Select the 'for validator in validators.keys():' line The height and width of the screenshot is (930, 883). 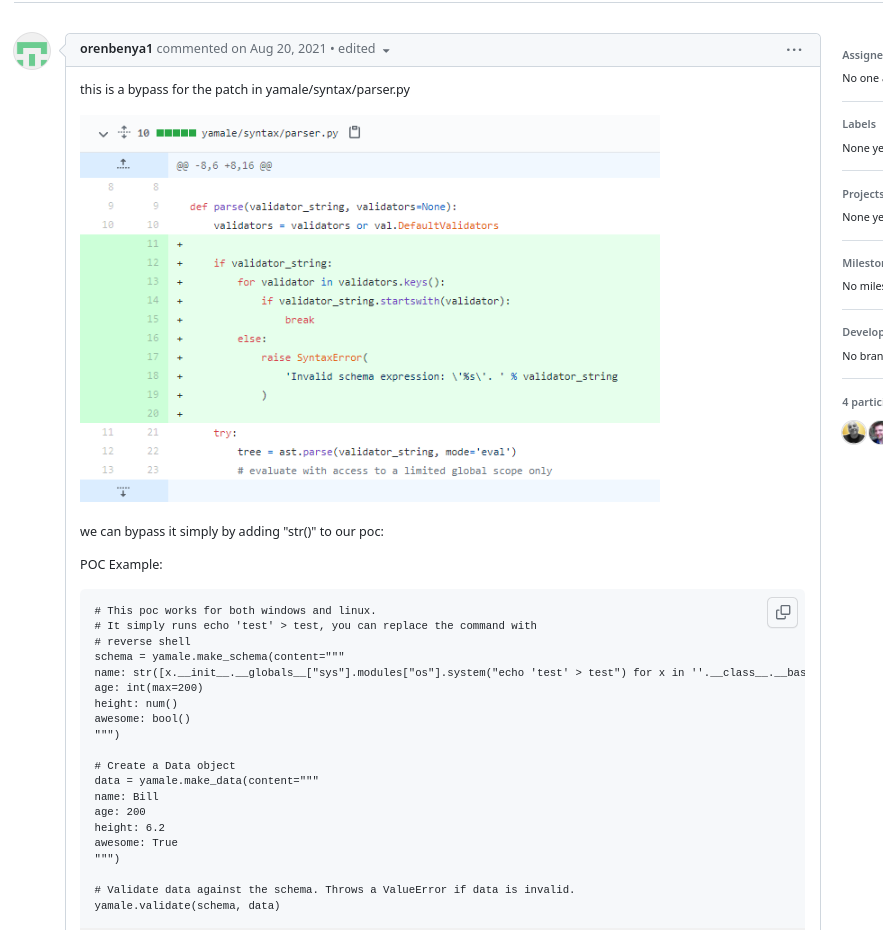point(341,282)
